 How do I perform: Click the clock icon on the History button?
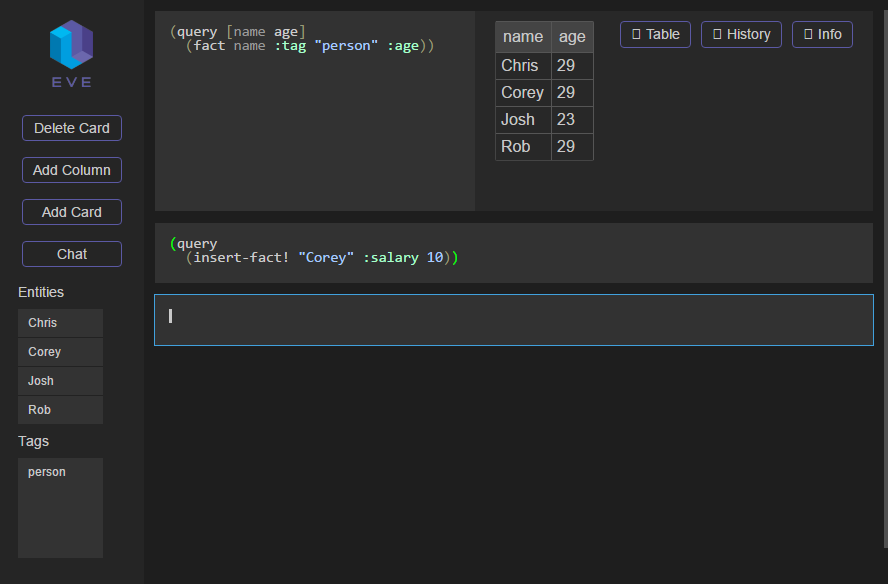715,34
